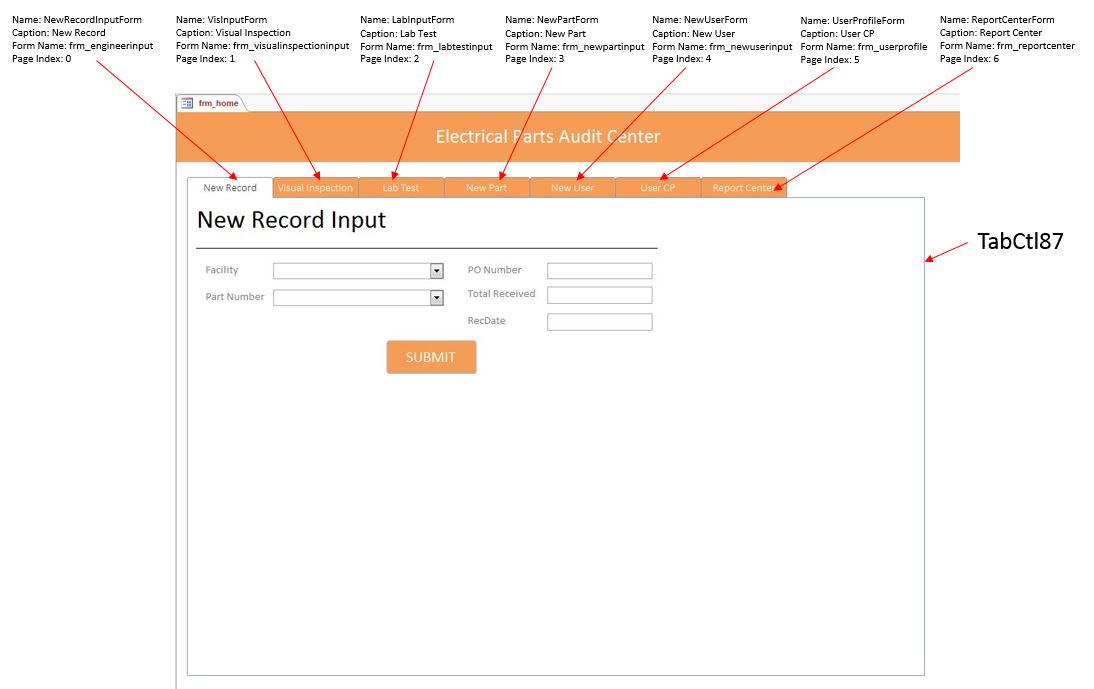Click the 'Page Index: 6' annotation text
Image resolution: width=1094 pixels, height=689 pixels.
[x=969, y=59]
